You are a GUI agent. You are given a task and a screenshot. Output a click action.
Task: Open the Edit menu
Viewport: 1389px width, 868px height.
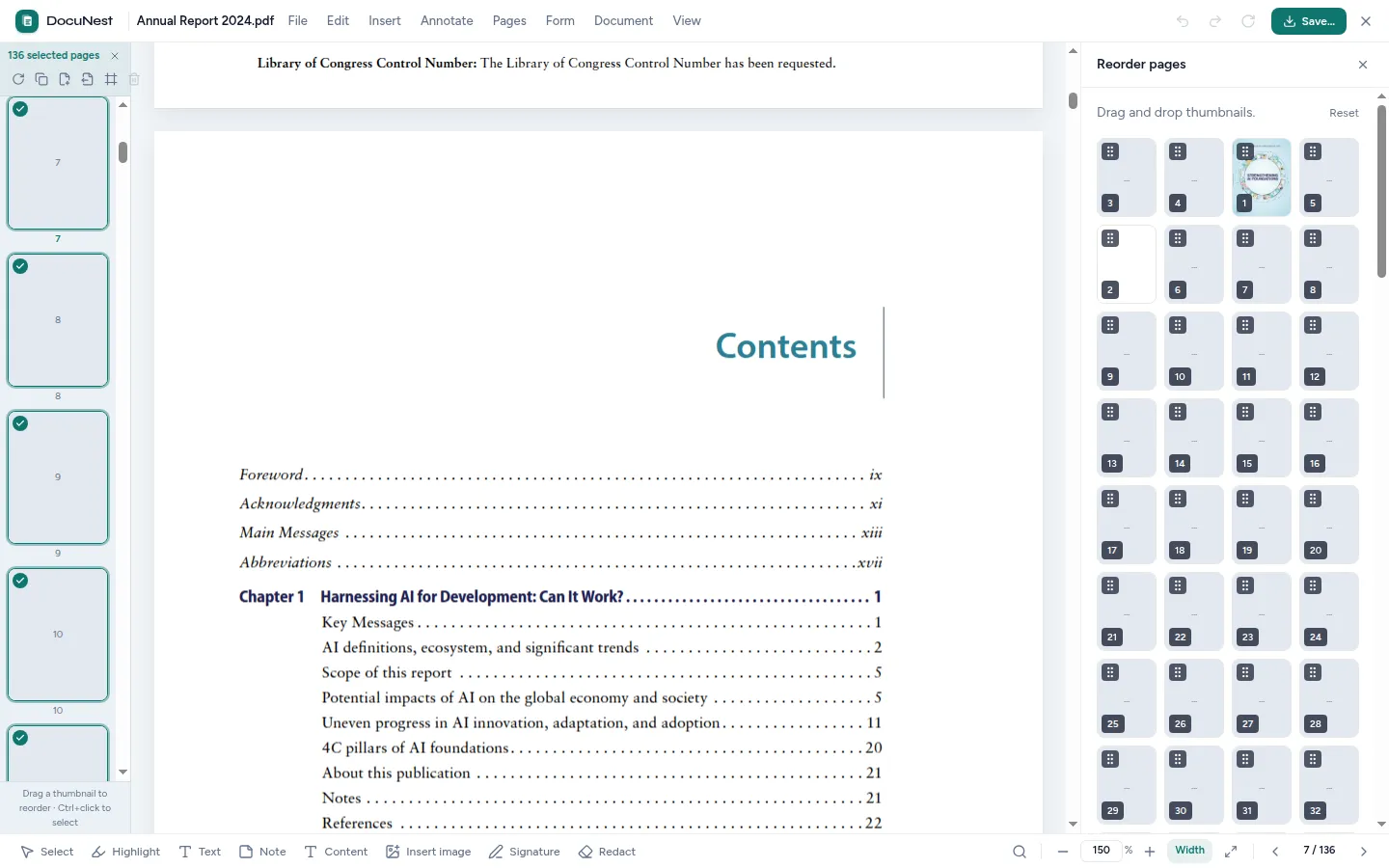coord(338,20)
